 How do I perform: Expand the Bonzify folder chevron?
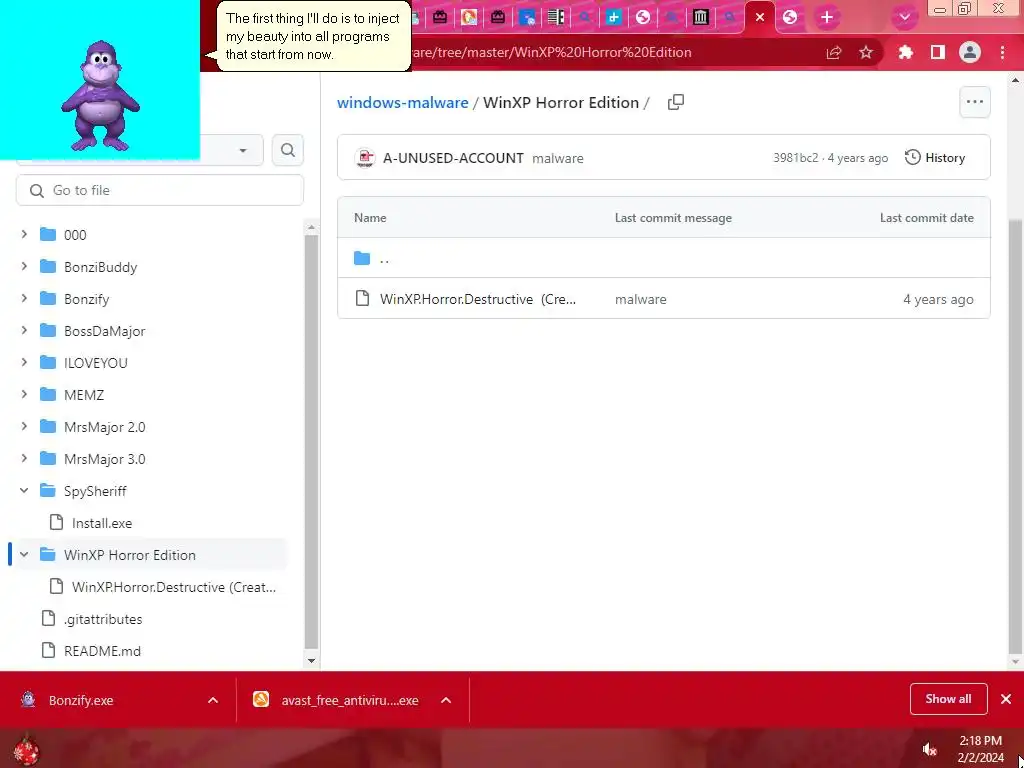(x=24, y=298)
